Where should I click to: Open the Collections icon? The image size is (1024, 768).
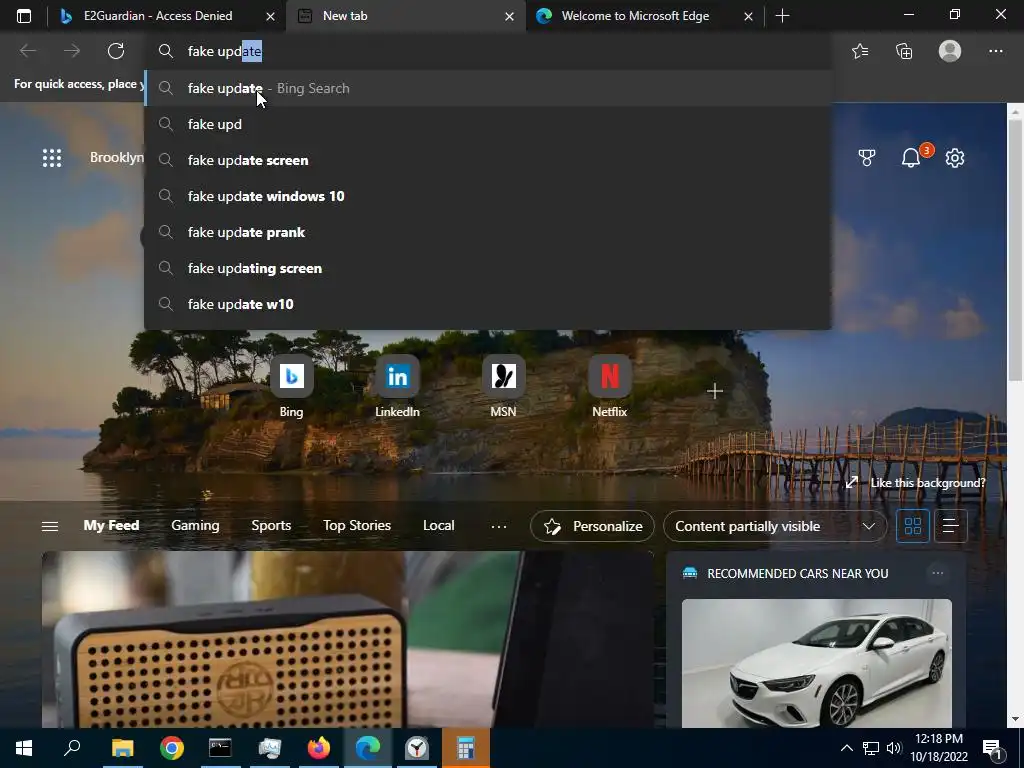pos(904,51)
